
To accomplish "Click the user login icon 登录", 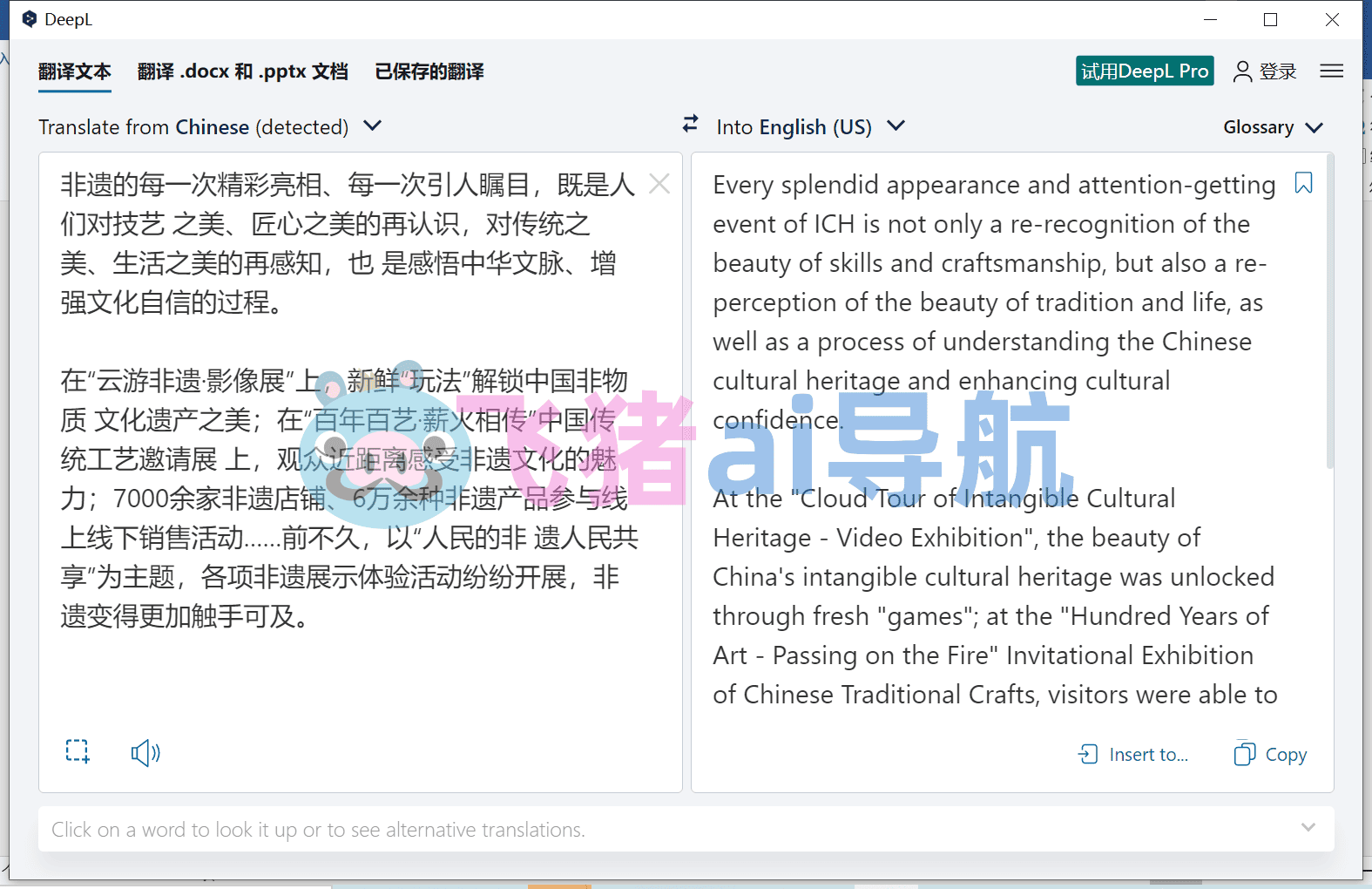I will pos(1265,71).
